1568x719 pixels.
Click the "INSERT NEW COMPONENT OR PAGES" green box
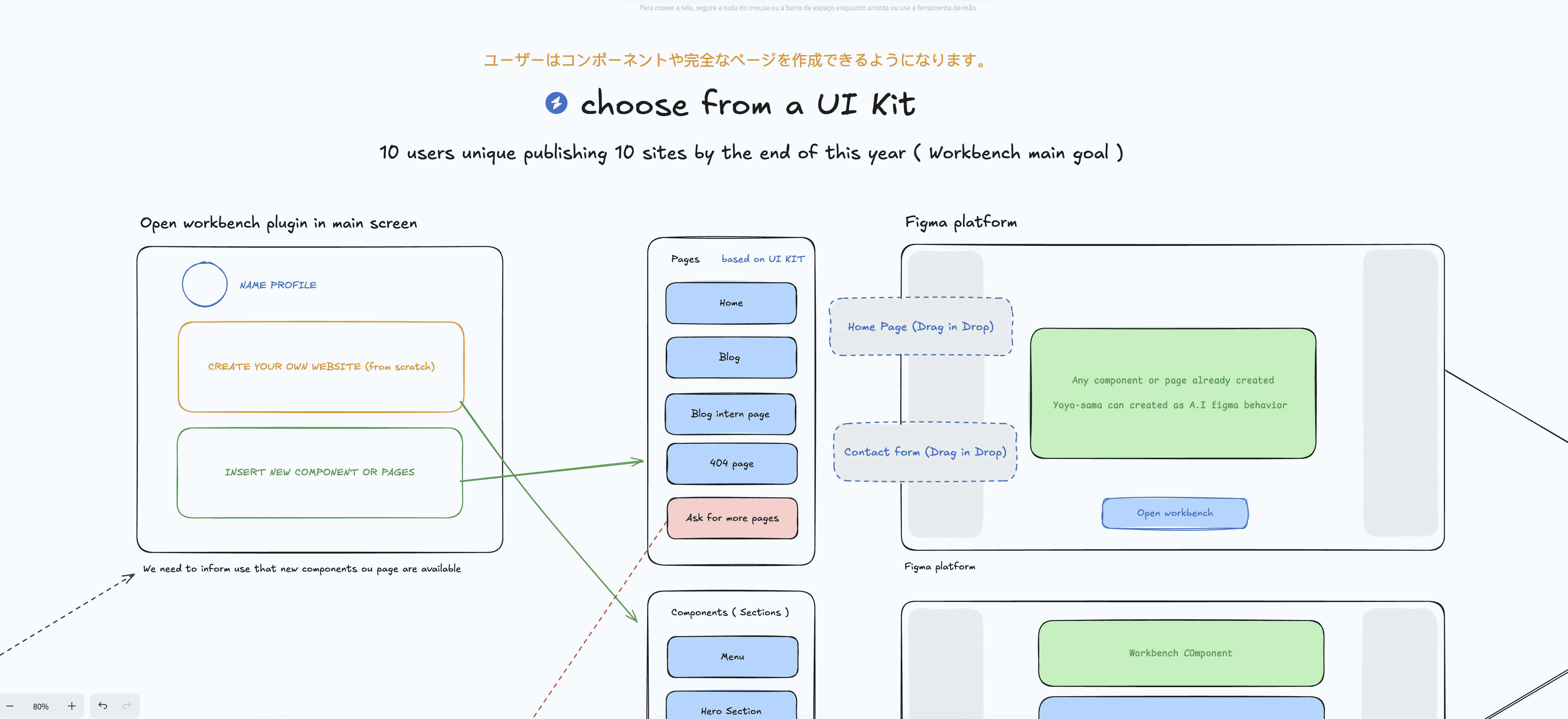pos(320,473)
